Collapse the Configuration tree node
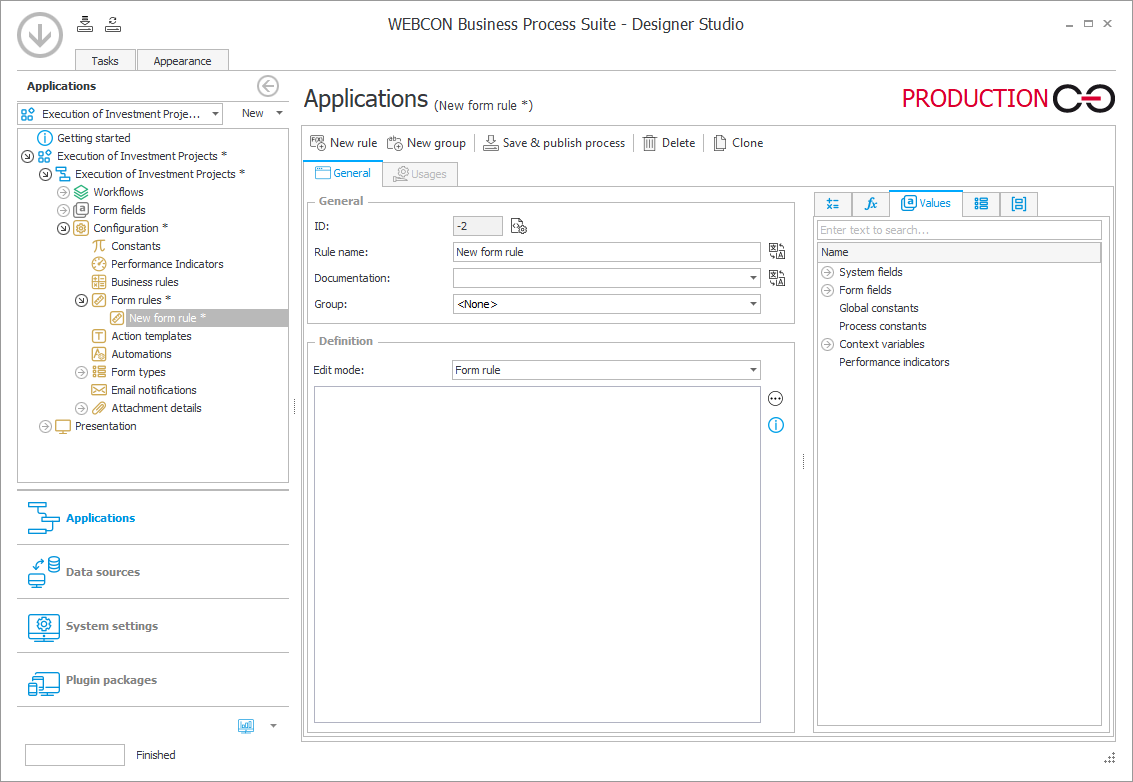 pos(64,228)
